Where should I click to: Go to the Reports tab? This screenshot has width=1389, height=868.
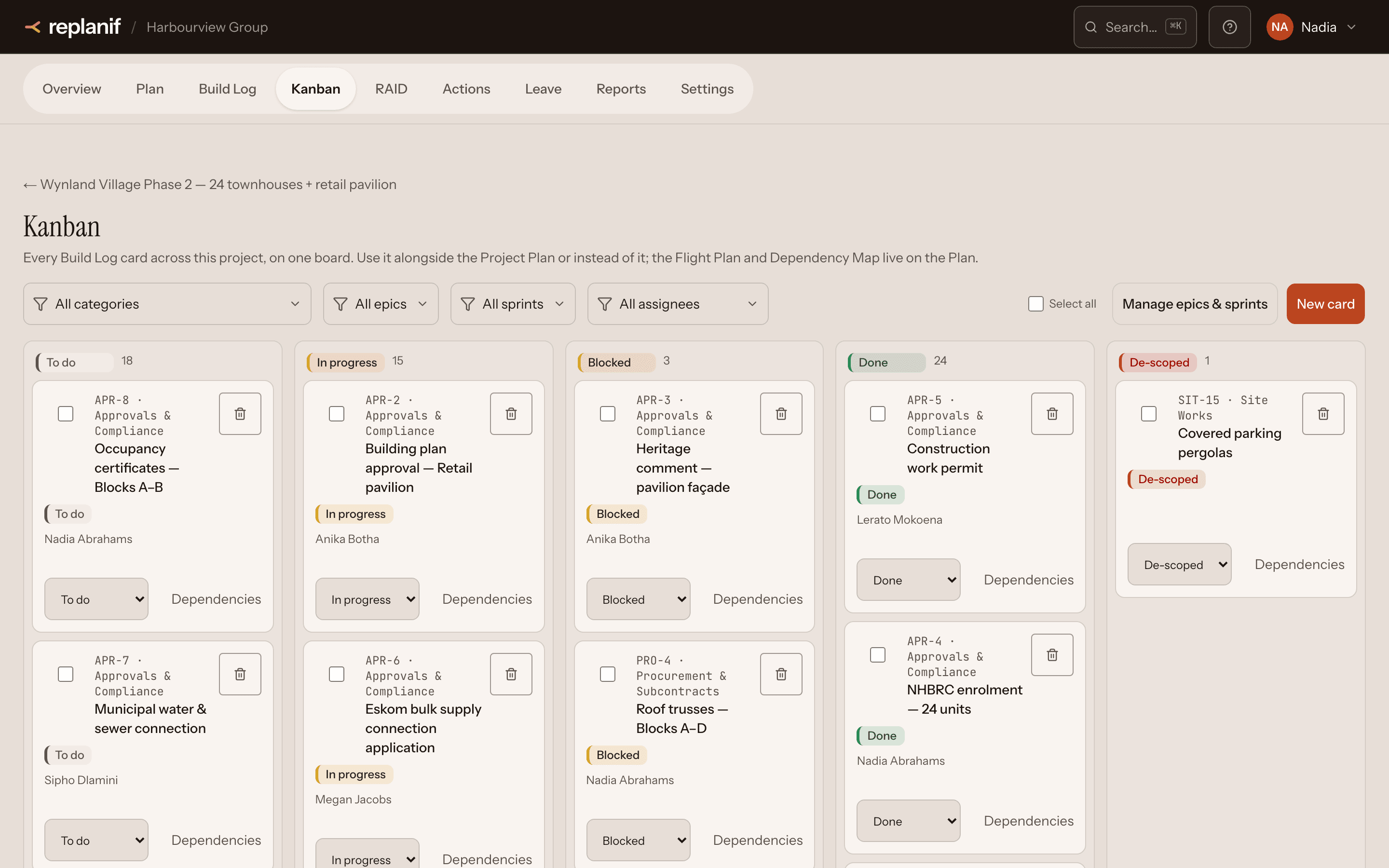620,89
